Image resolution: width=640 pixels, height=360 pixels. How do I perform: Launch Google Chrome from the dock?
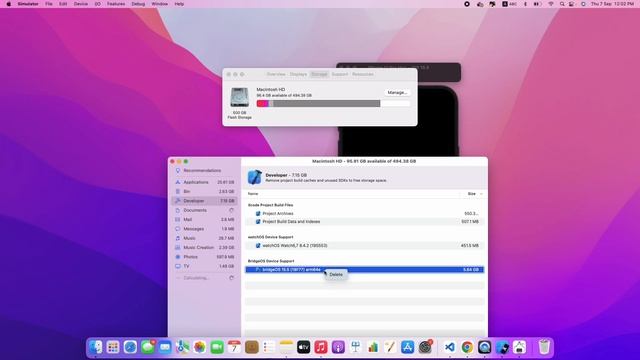pyautogui.click(x=467, y=347)
